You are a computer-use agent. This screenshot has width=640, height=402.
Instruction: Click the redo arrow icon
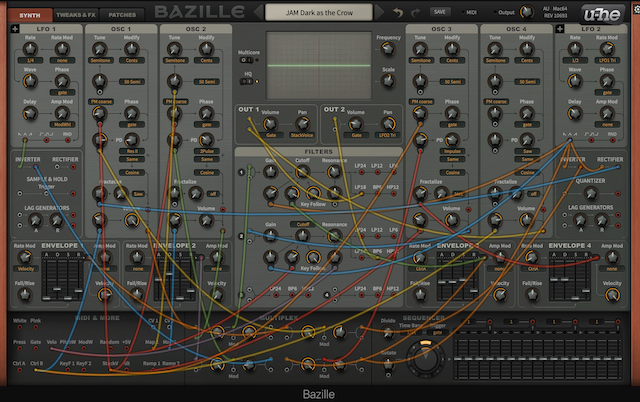click(x=416, y=13)
